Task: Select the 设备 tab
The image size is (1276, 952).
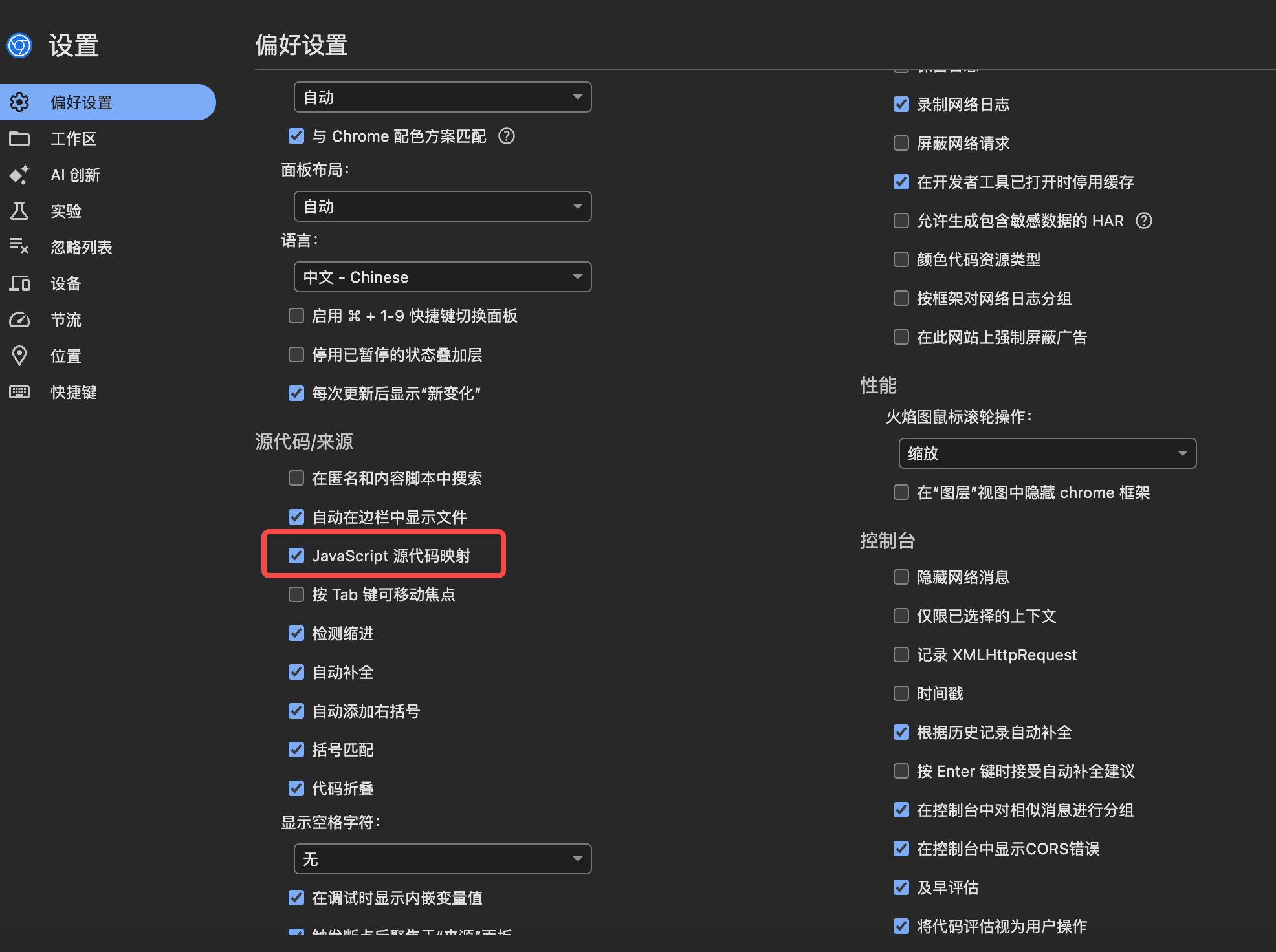Action: click(x=107, y=283)
